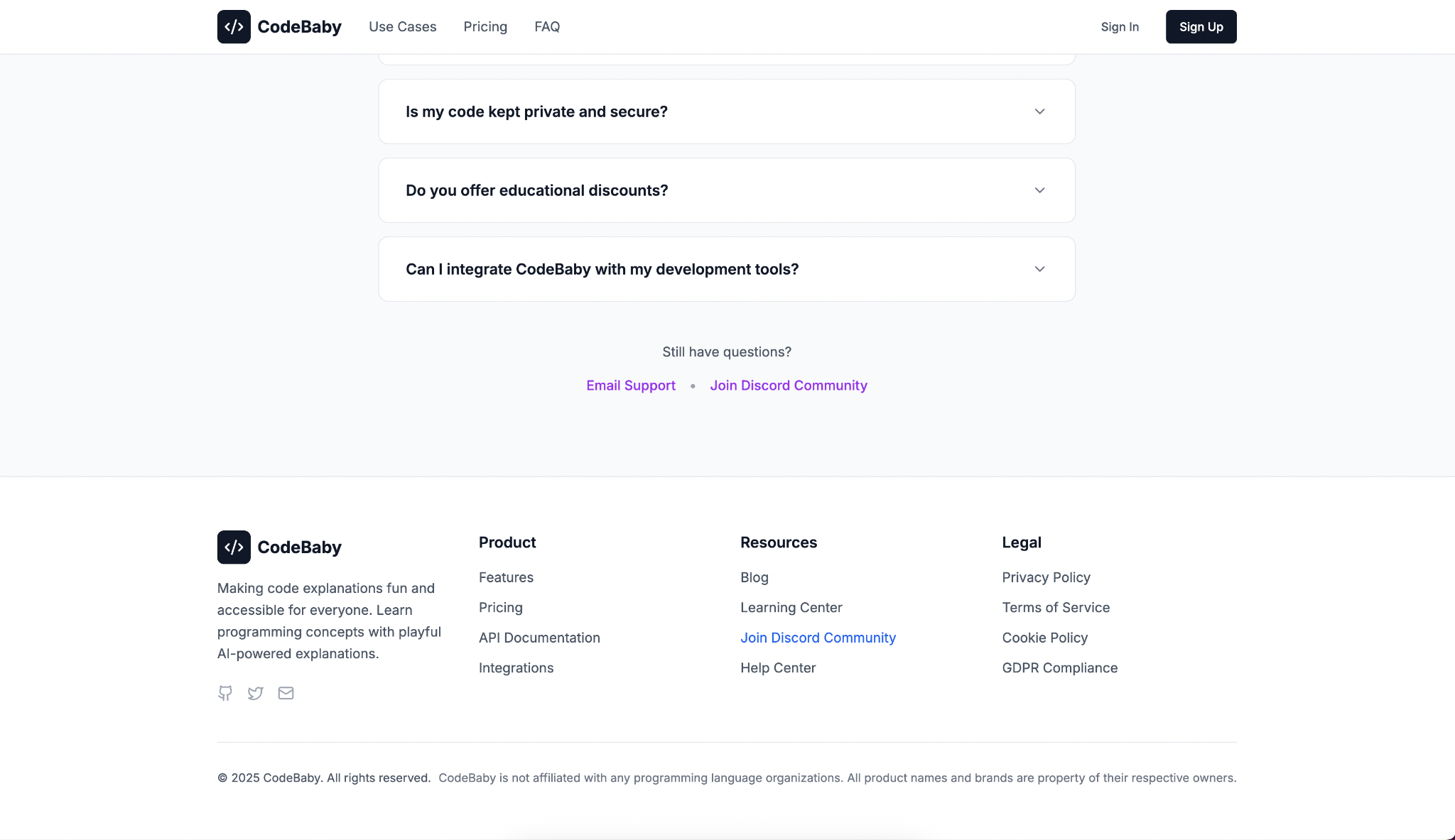Click the blue Join Discord Community footer link
The height and width of the screenshot is (840, 1455).
(x=818, y=638)
